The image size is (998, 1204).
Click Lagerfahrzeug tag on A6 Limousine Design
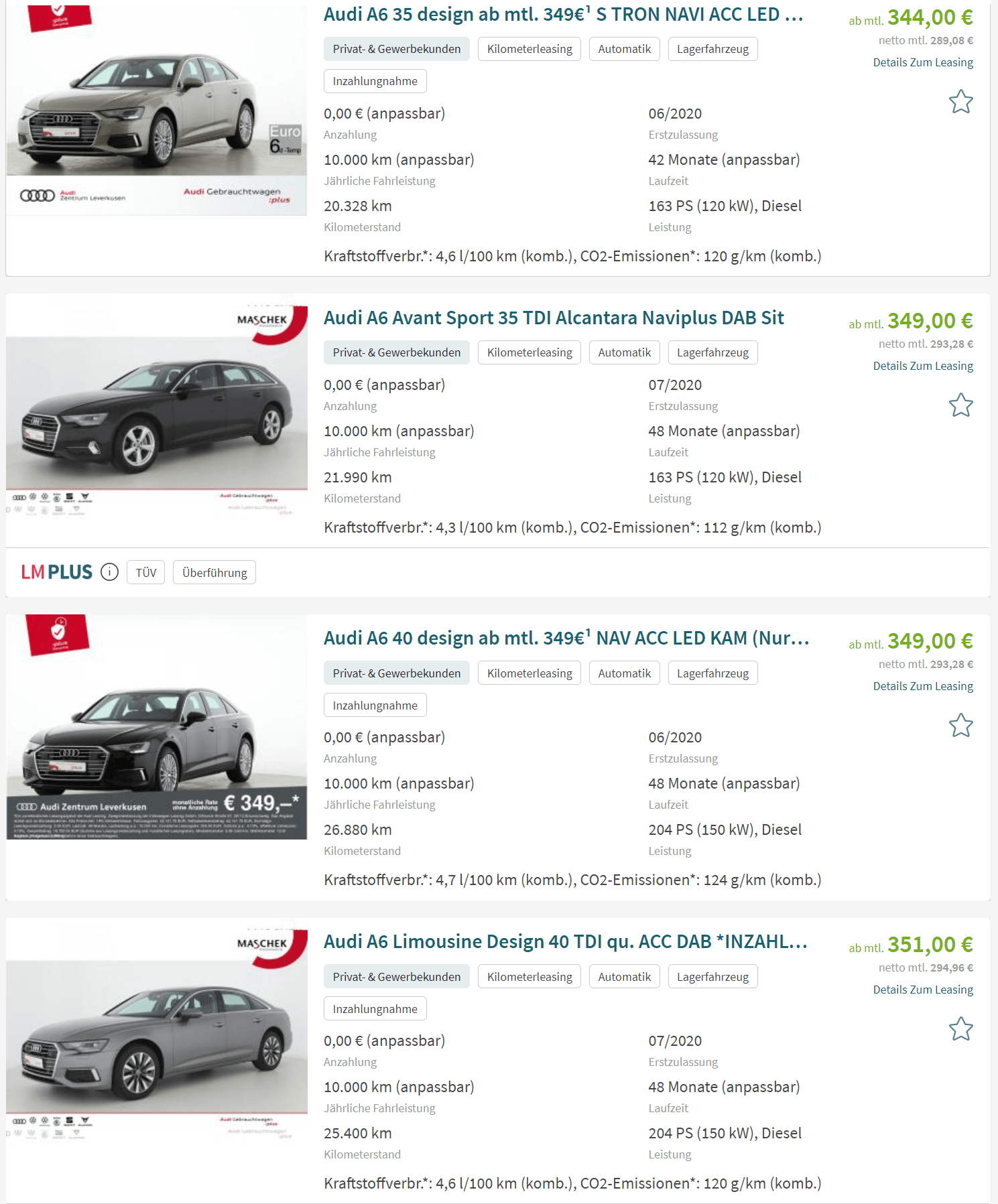[712, 977]
